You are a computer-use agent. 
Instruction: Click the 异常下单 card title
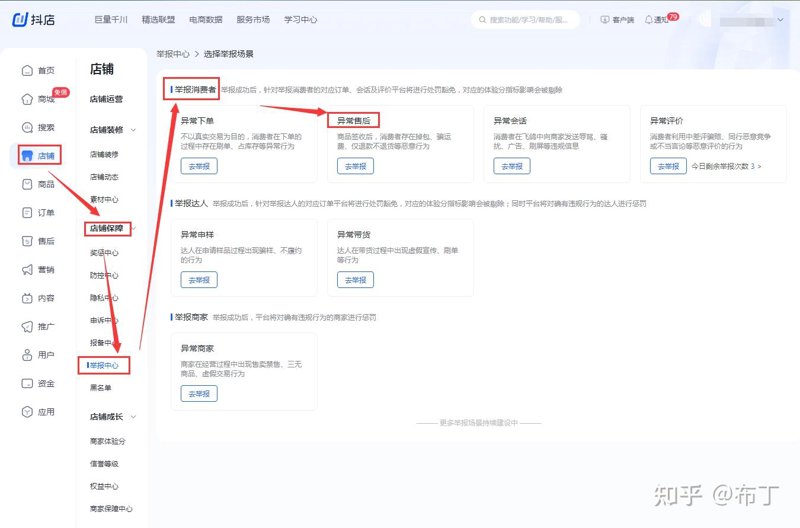click(x=197, y=121)
